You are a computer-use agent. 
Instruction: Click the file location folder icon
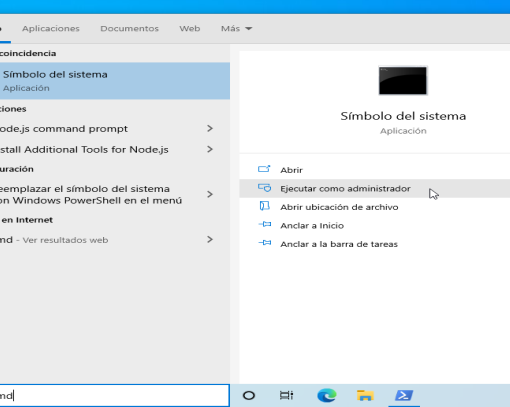pos(264,206)
